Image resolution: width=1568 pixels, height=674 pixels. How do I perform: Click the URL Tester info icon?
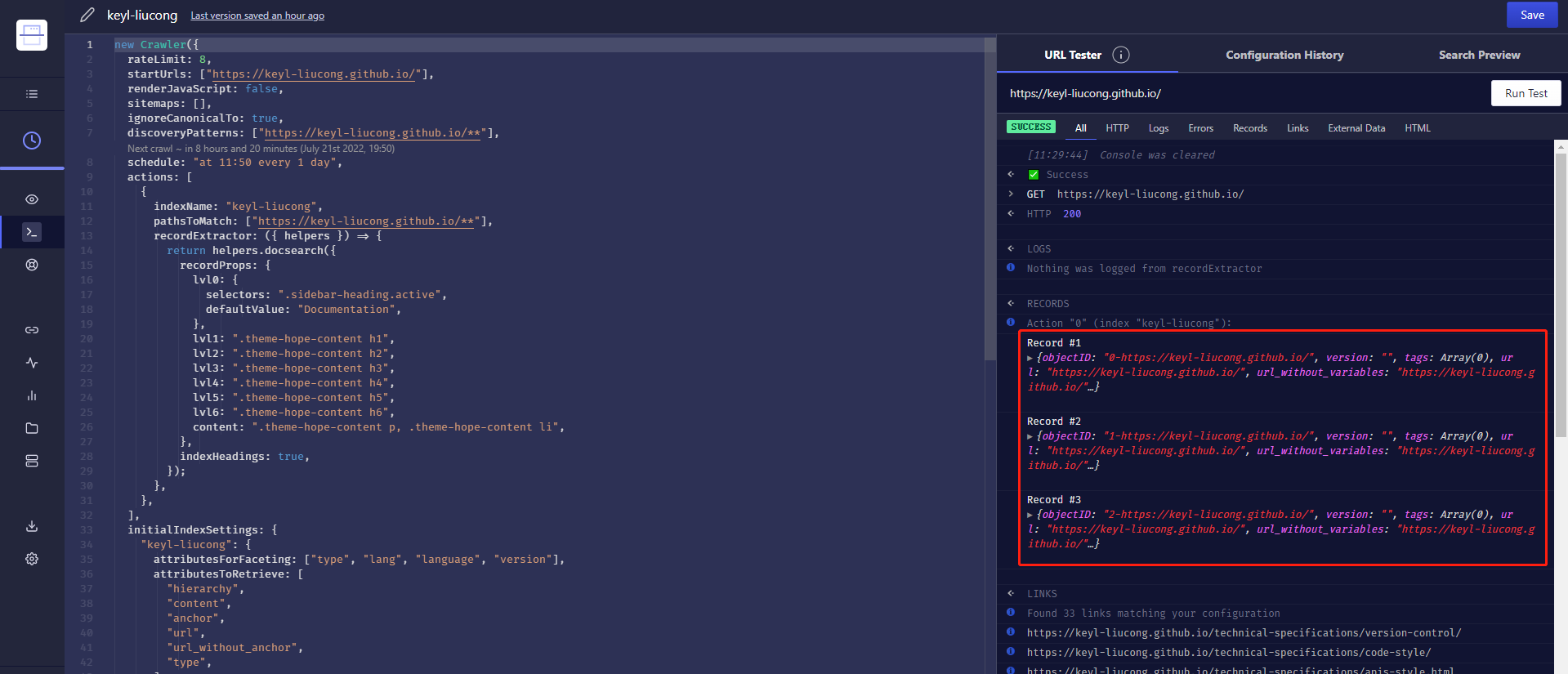click(x=1121, y=55)
